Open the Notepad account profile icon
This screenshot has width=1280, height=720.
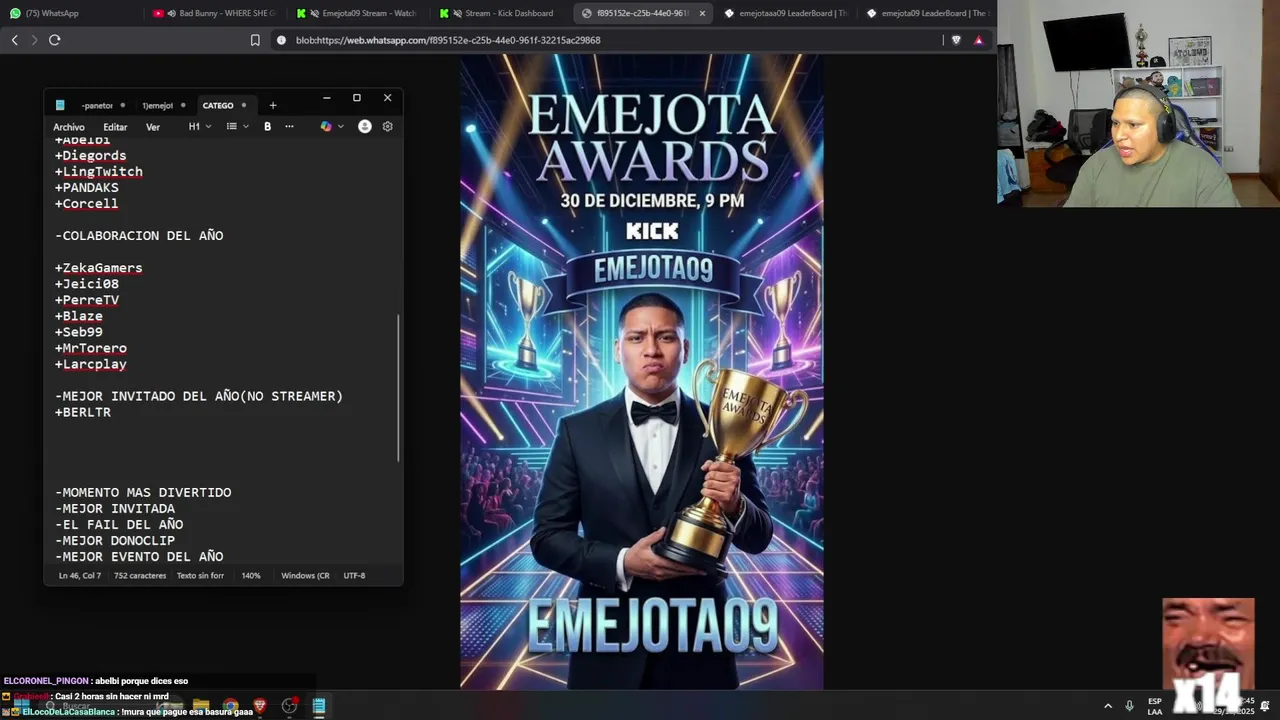point(365,127)
